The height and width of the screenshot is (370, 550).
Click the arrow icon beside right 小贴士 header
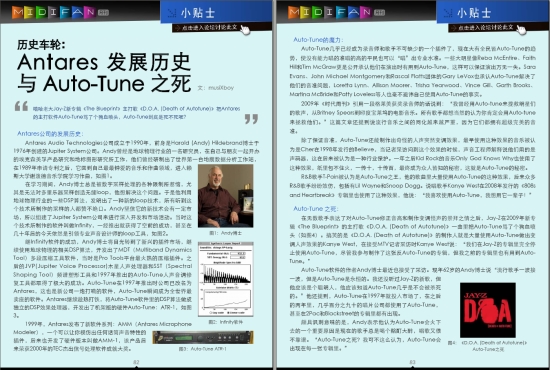[x=448, y=13]
